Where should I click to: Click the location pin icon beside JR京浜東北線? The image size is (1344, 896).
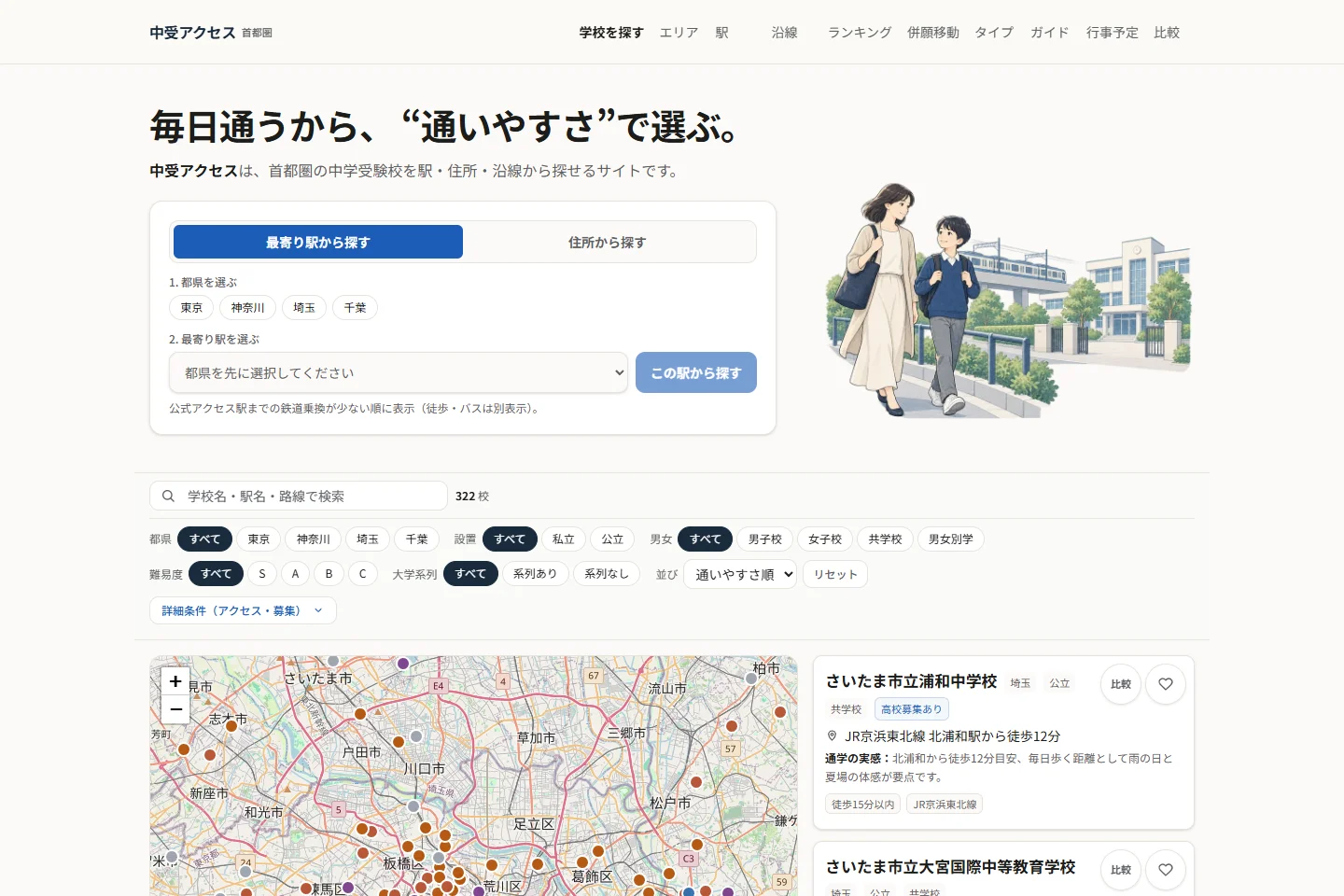(x=832, y=735)
